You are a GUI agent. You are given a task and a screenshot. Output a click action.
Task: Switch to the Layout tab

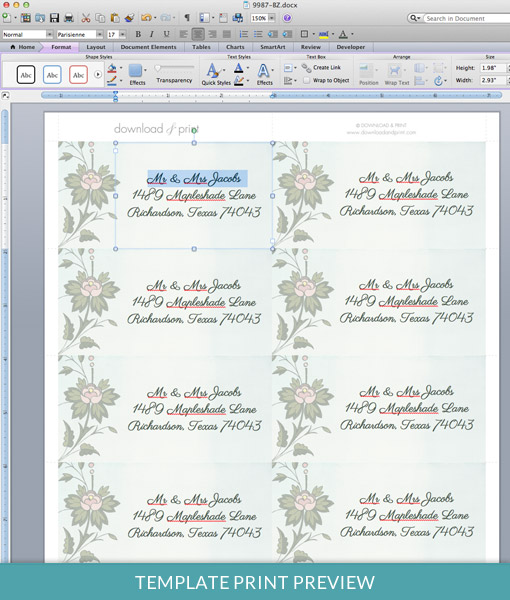(96, 47)
